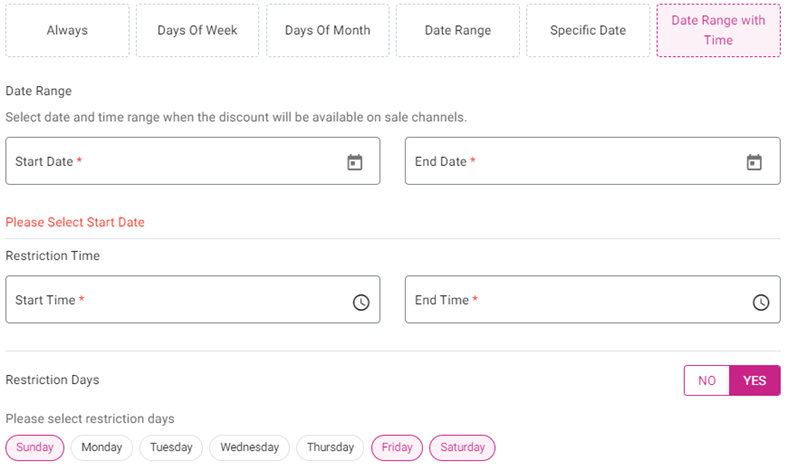Toggle the Thursday restriction day chip
This screenshot has height=471, width=788.
pos(330,447)
